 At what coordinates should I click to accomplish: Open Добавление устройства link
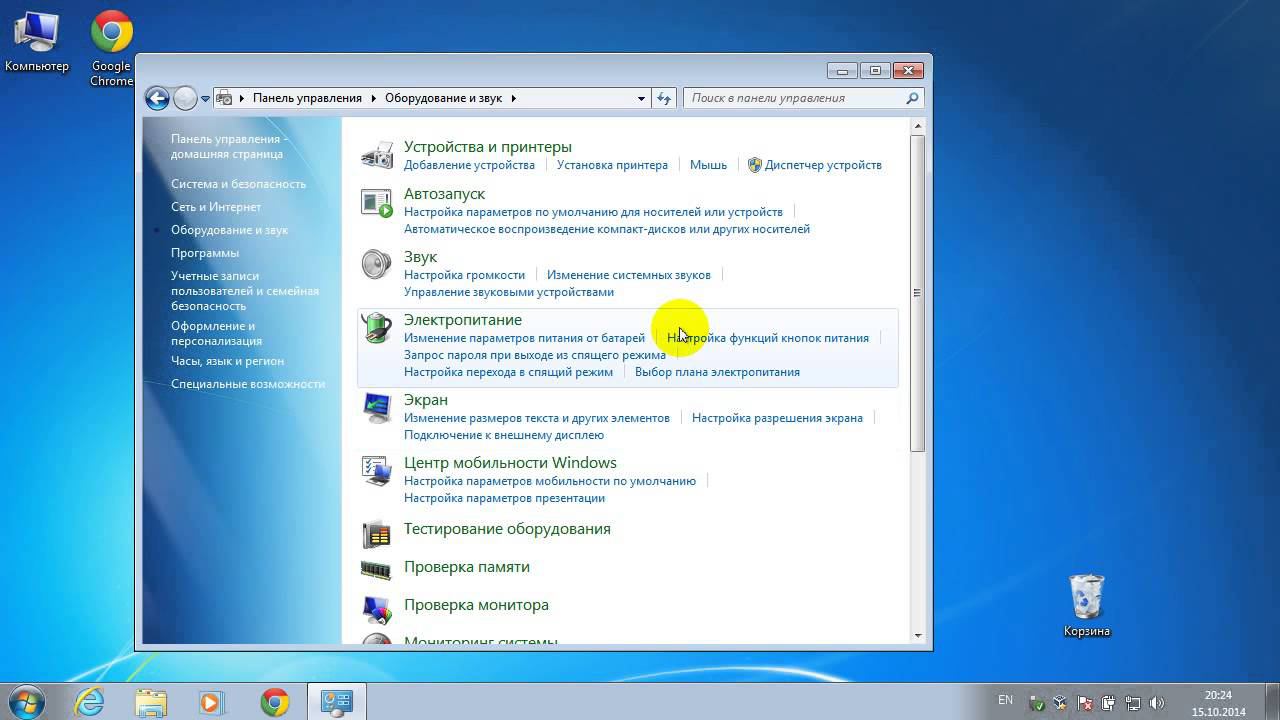(x=469, y=165)
